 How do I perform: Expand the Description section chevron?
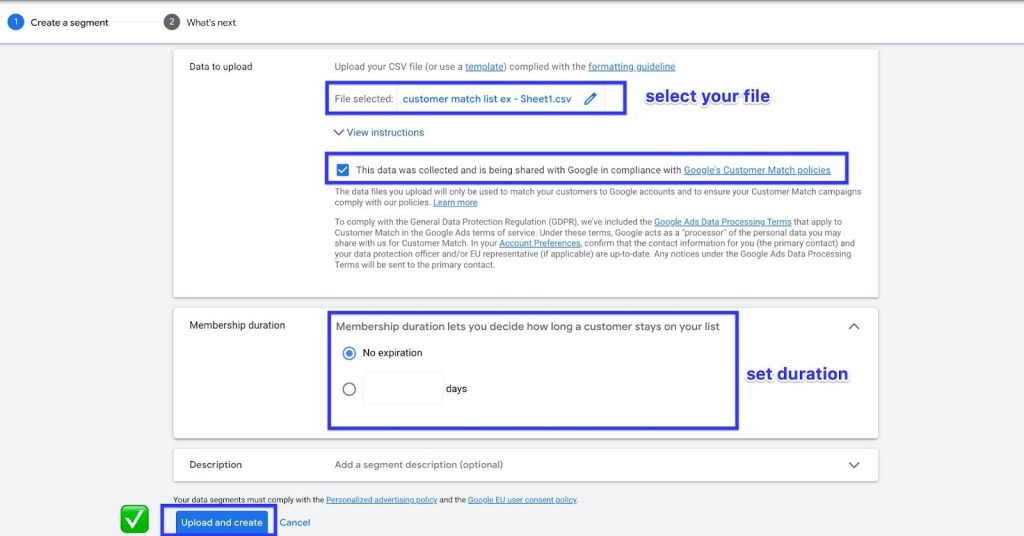click(854, 465)
